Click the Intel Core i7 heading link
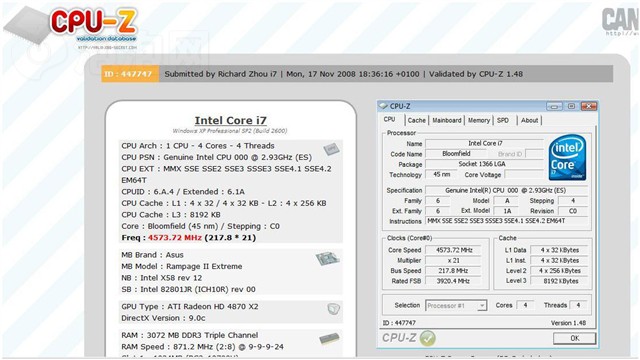Viewport: 640px width, 360px height. point(231,120)
